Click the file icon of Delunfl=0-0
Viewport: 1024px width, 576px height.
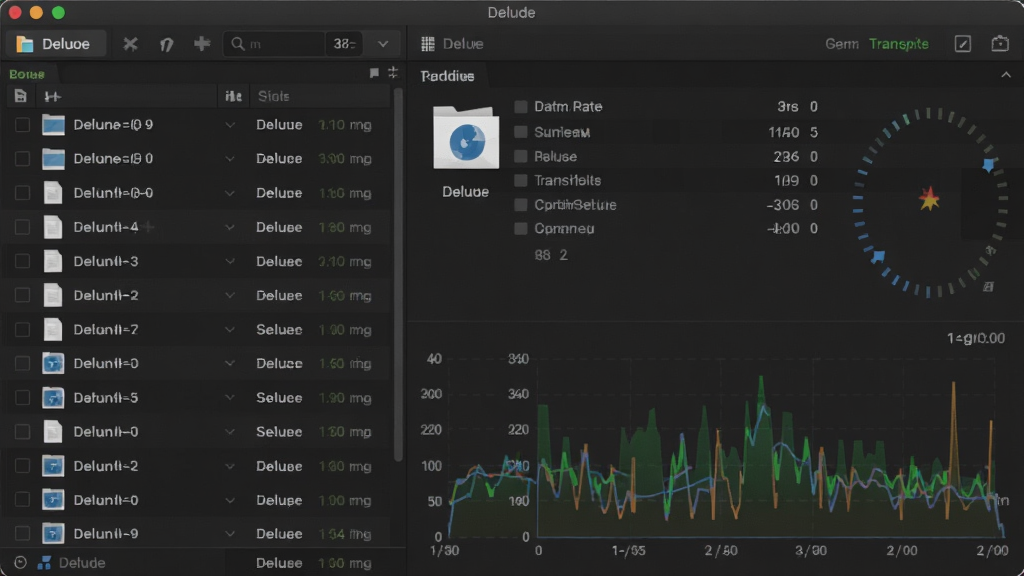pos(53,193)
